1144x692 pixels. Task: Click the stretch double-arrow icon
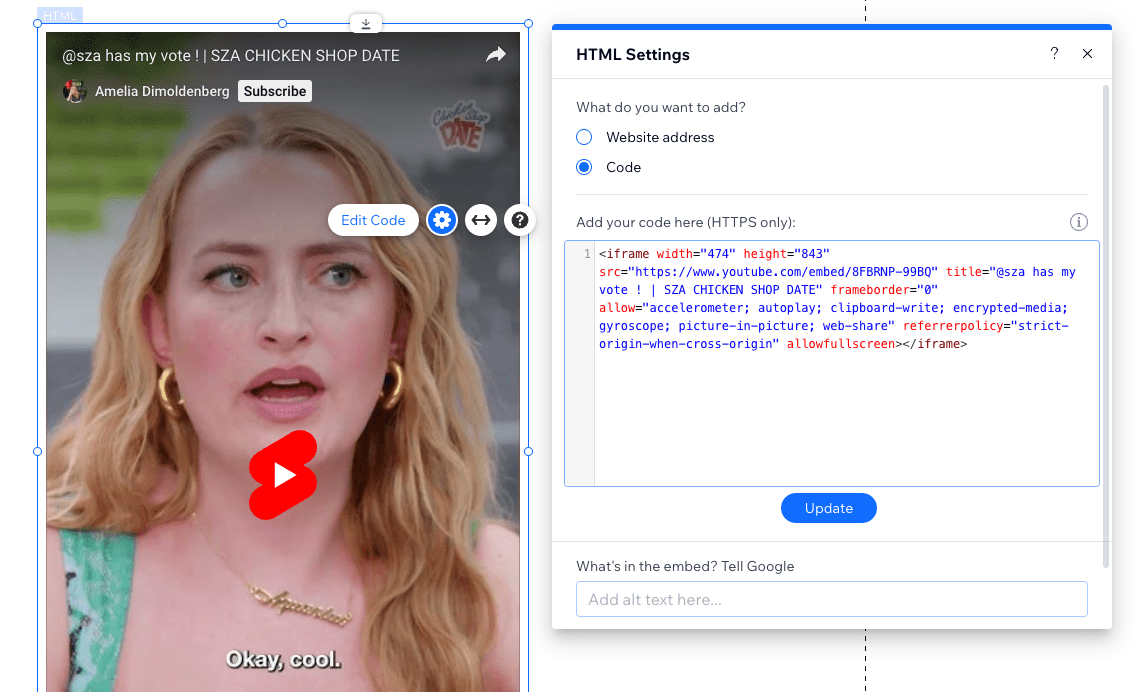(x=481, y=220)
